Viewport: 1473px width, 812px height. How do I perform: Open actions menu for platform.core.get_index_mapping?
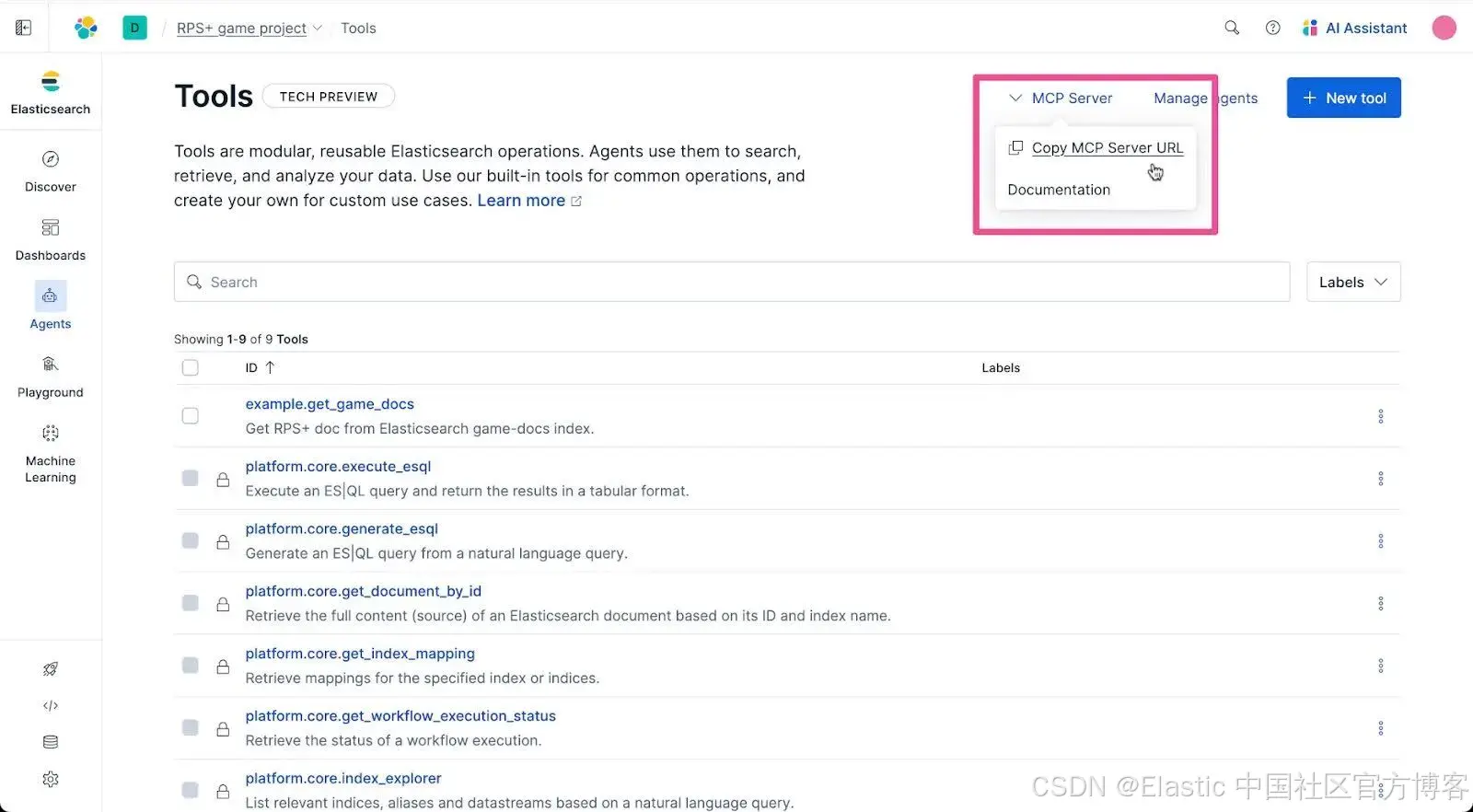pyautogui.click(x=1380, y=666)
